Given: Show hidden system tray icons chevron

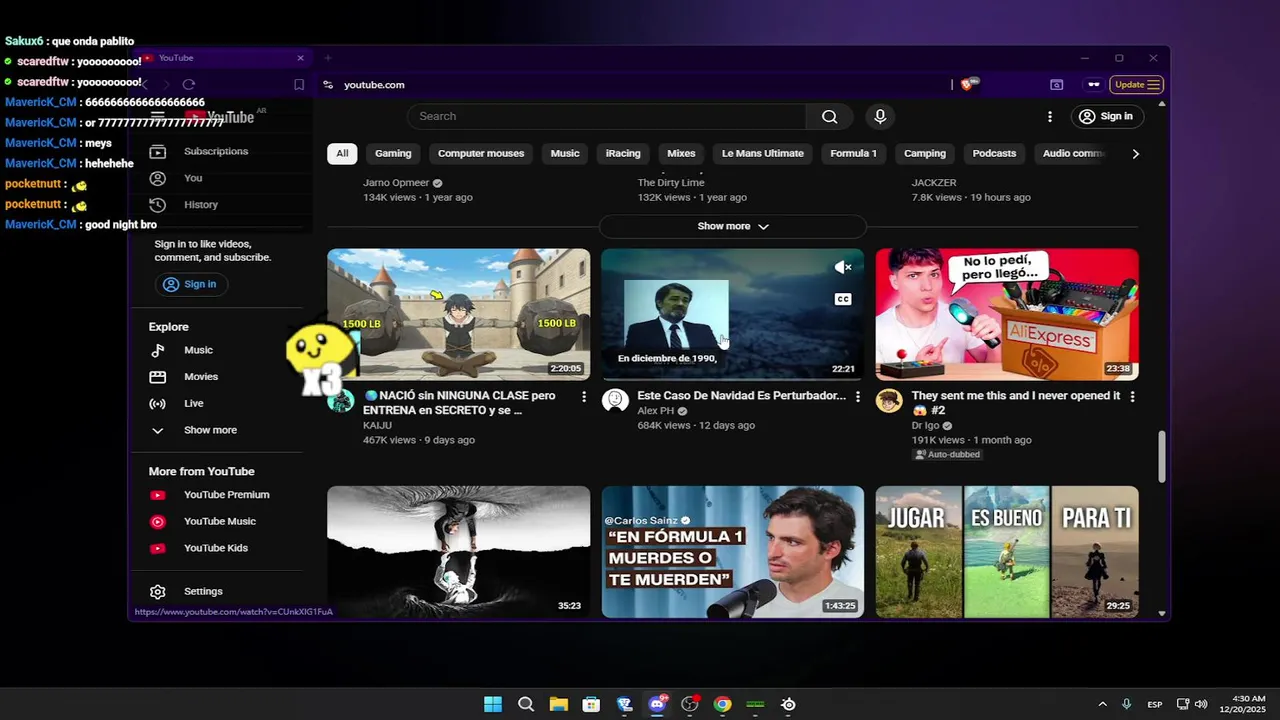Looking at the screenshot, I should click(x=1102, y=704).
